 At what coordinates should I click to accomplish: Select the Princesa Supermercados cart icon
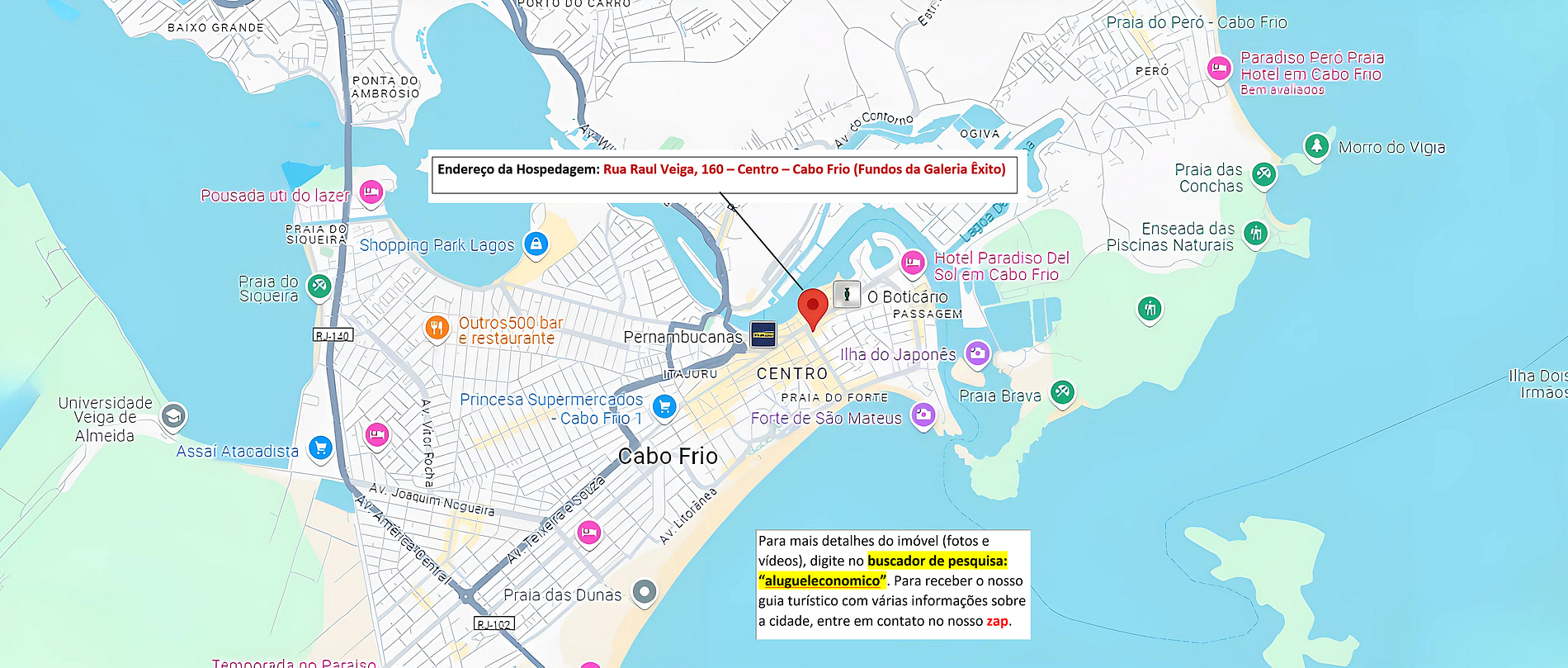coord(664,406)
